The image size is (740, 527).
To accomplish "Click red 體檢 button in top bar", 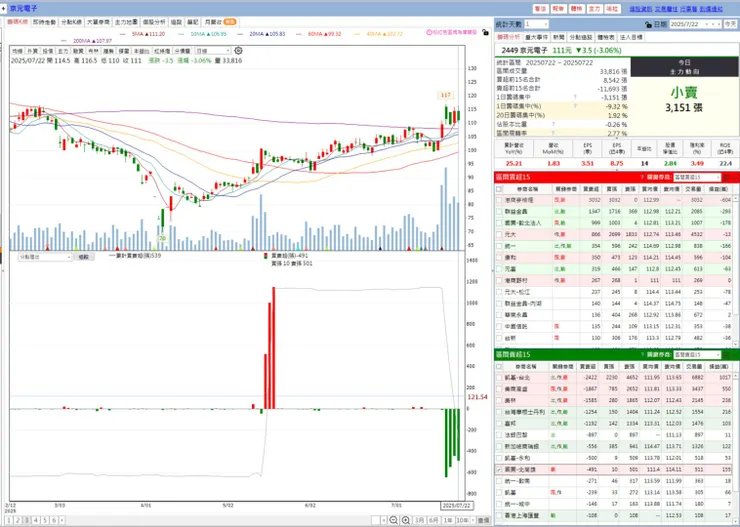I will 576,9.
